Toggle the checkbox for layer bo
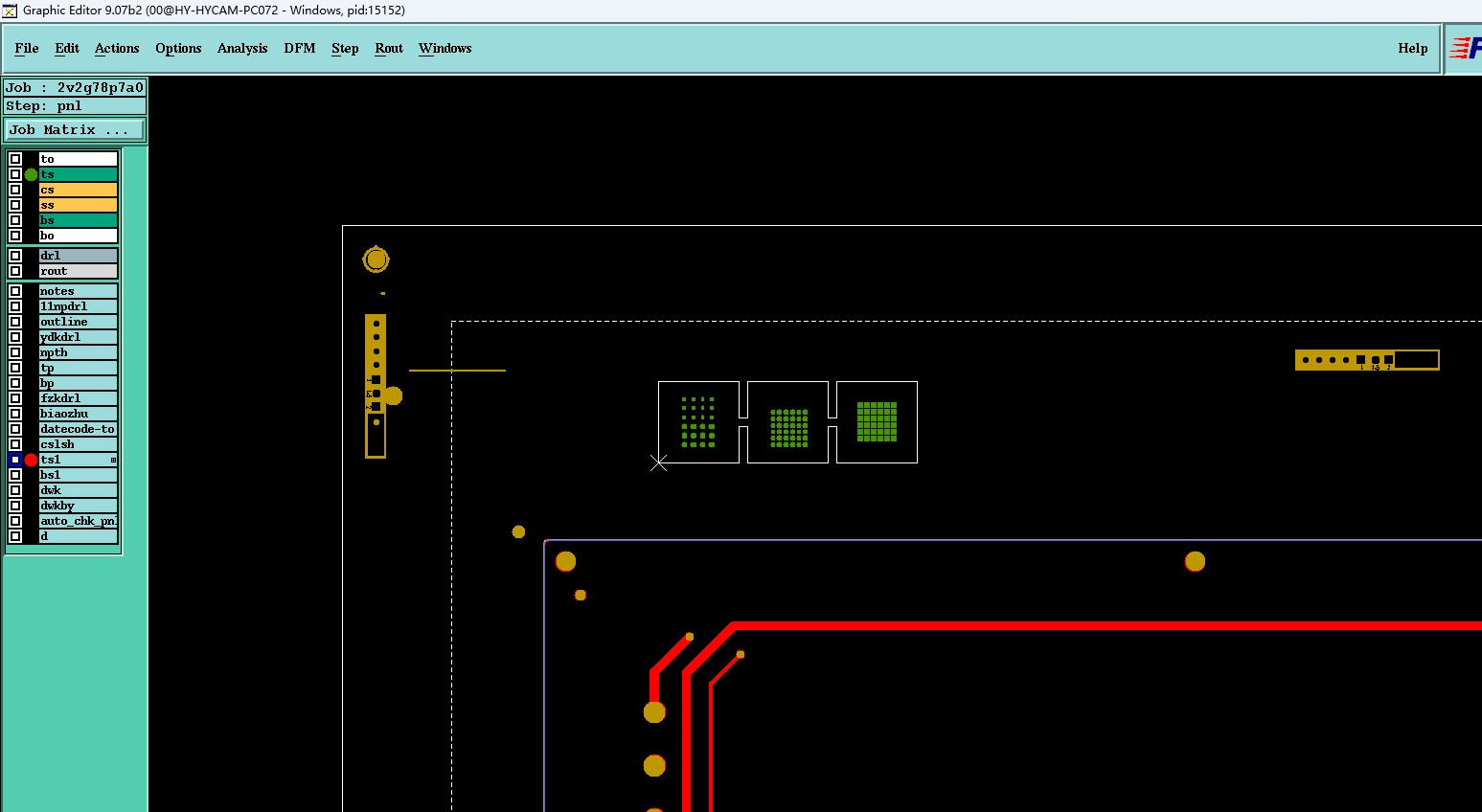The height and width of the screenshot is (812, 1482). coord(15,236)
